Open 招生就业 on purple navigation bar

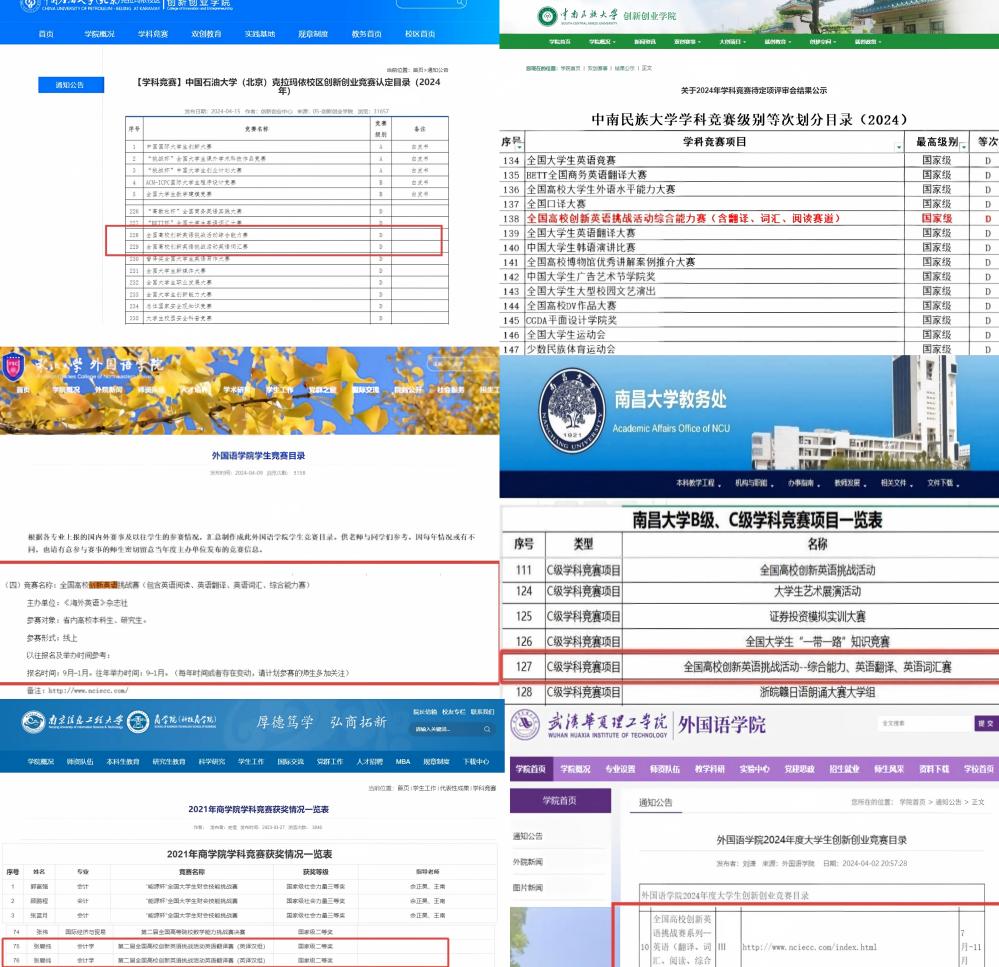tap(844, 769)
